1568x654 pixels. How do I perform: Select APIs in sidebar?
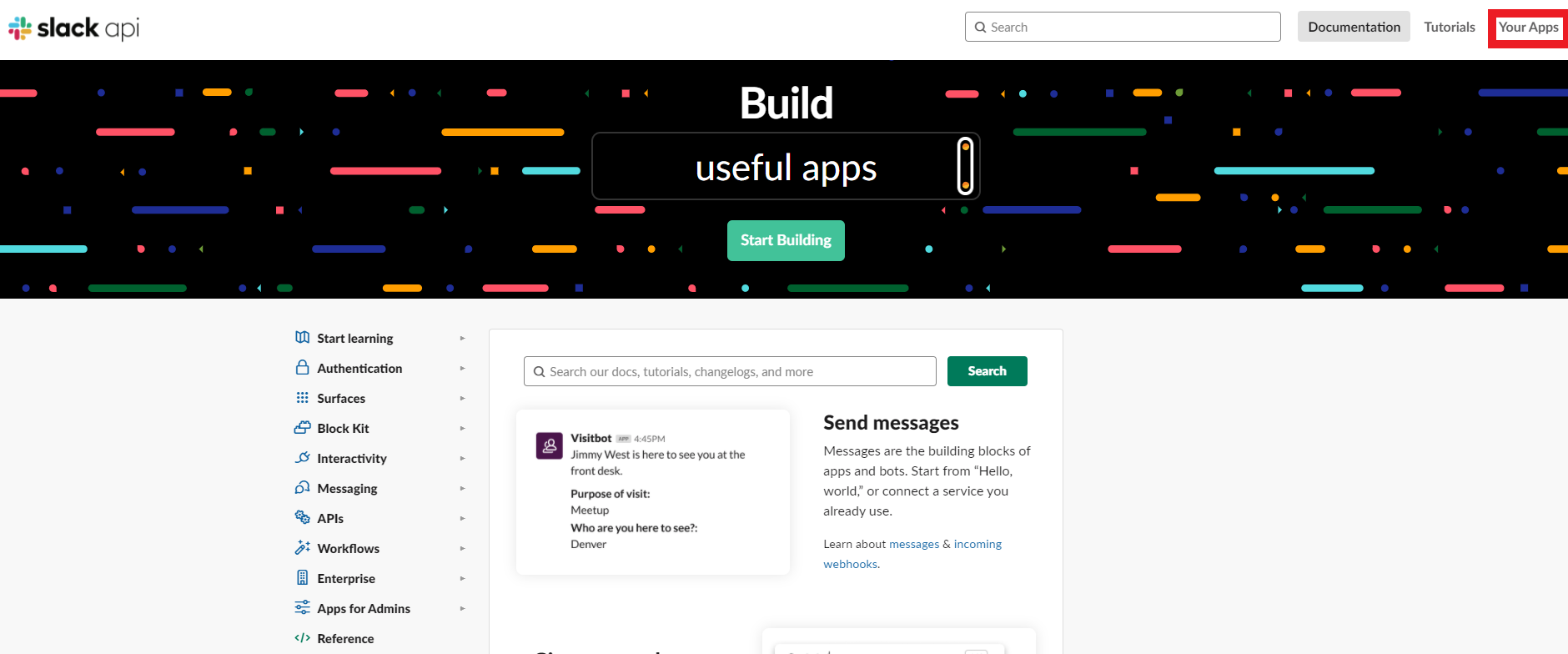pyautogui.click(x=330, y=518)
